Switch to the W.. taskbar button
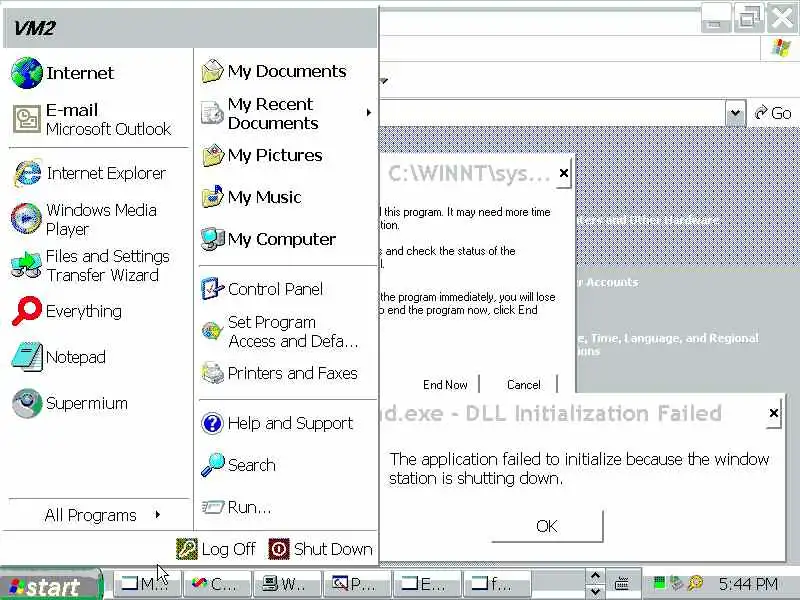This screenshot has width=800, height=600. (x=287, y=583)
